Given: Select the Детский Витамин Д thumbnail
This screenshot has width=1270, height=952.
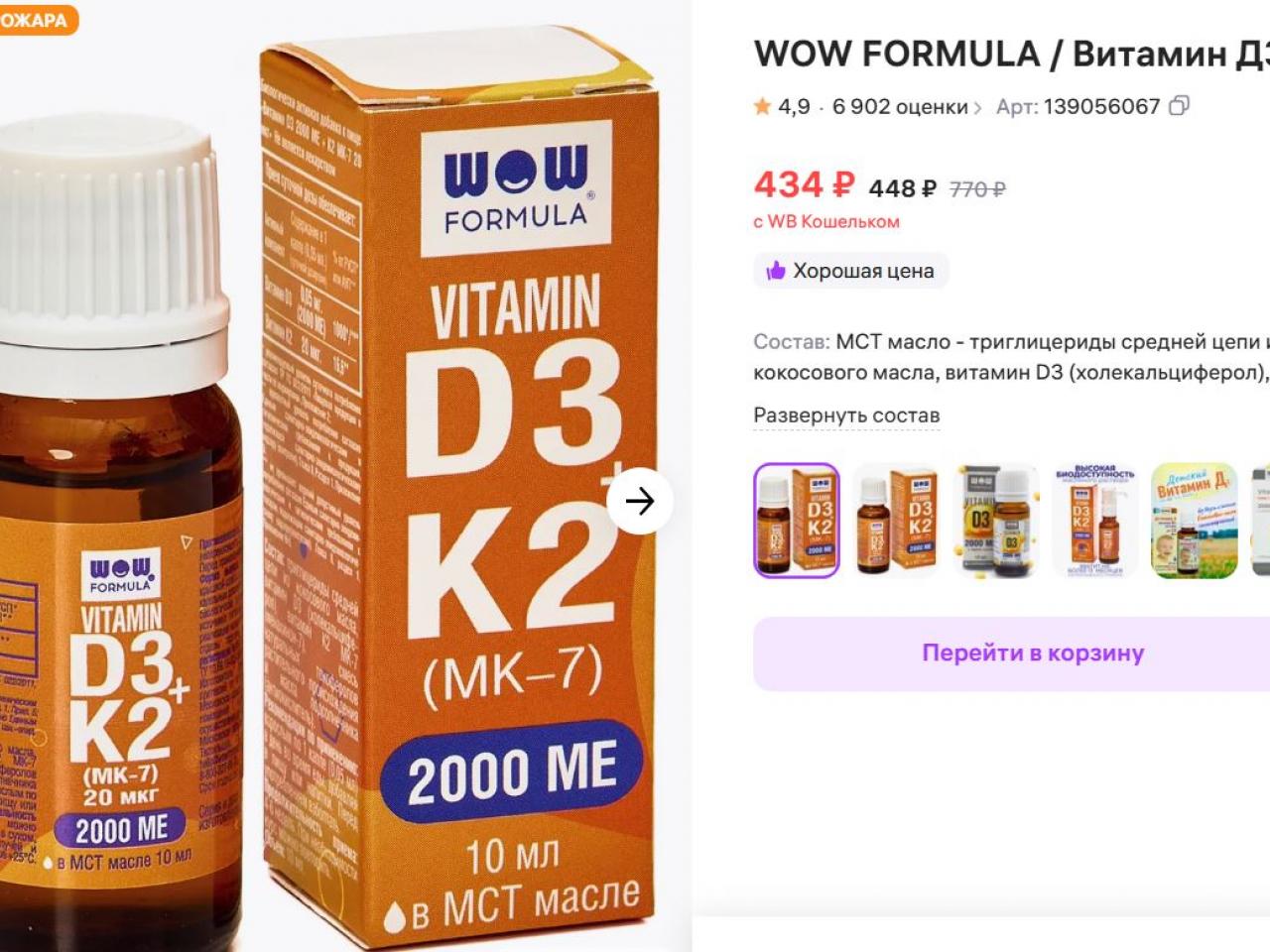Looking at the screenshot, I should point(1194,521).
